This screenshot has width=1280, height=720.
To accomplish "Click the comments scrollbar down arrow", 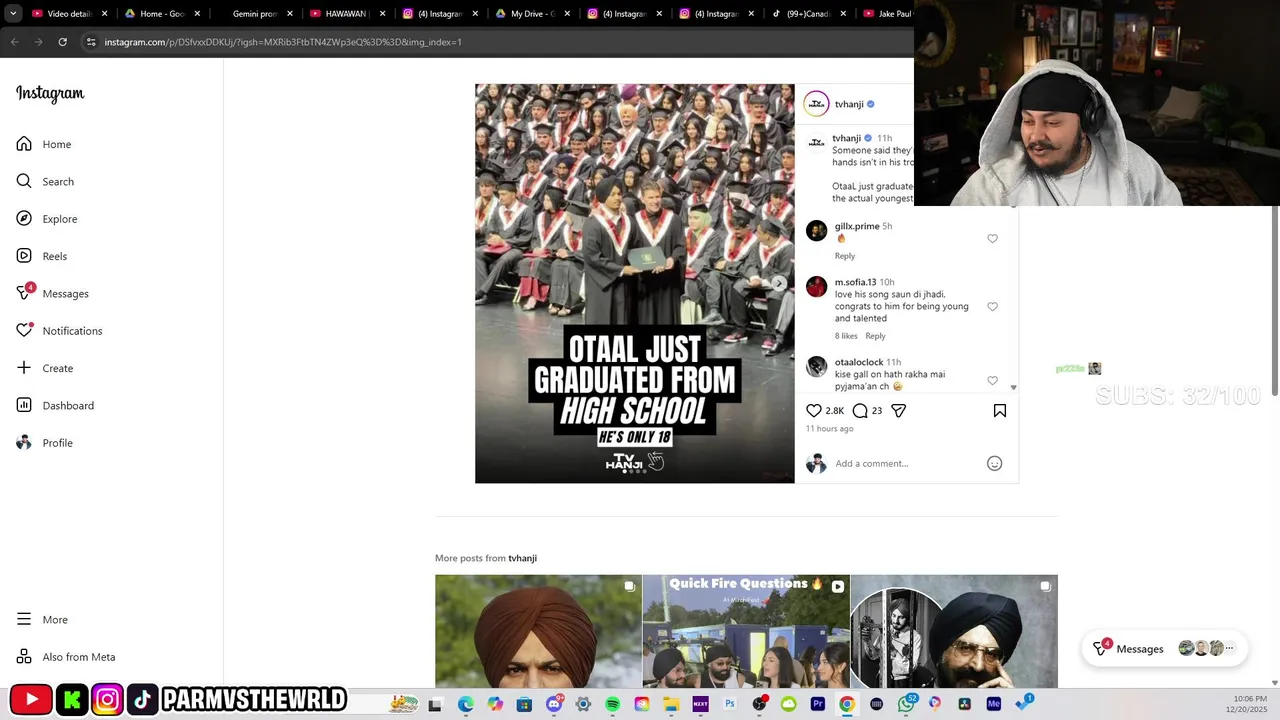I will point(1013,387).
